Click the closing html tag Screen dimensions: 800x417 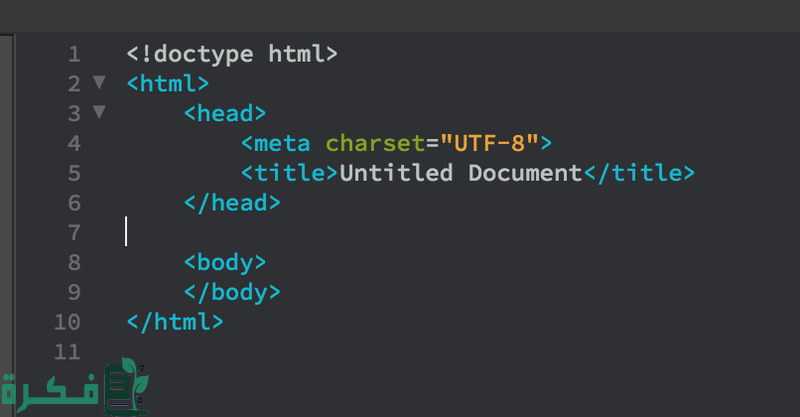coord(175,321)
